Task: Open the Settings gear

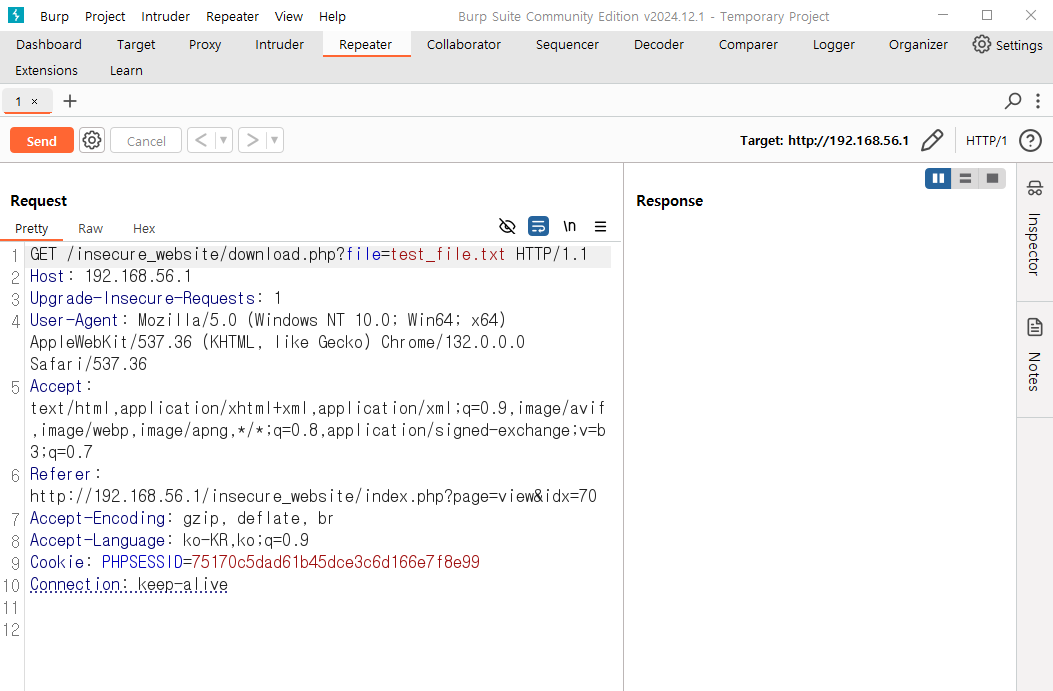Action: [1007, 44]
